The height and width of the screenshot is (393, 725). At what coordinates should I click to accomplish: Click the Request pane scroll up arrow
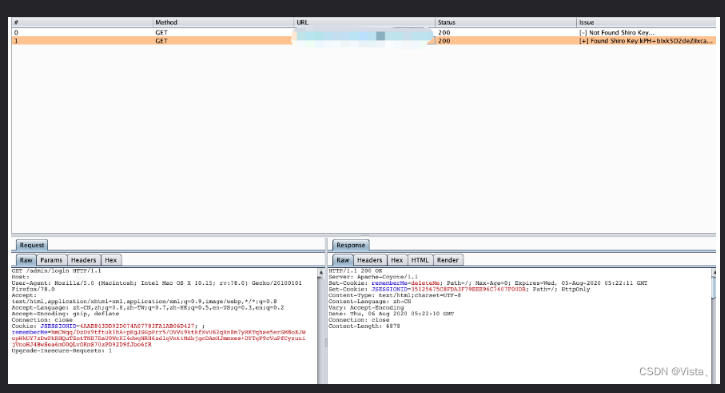click(x=320, y=272)
